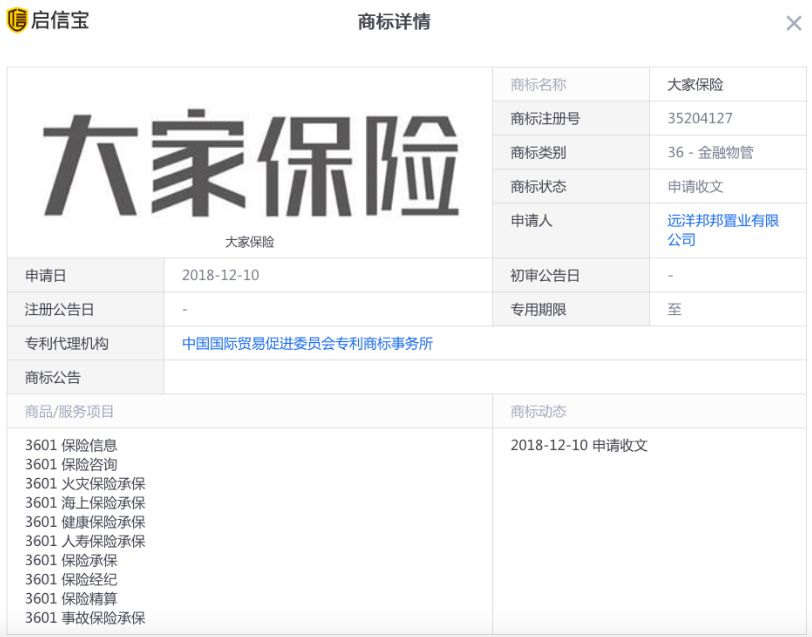Screen dimensions: 812x637
Task: Close the 商标详情 dialog
Action: pos(793,24)
